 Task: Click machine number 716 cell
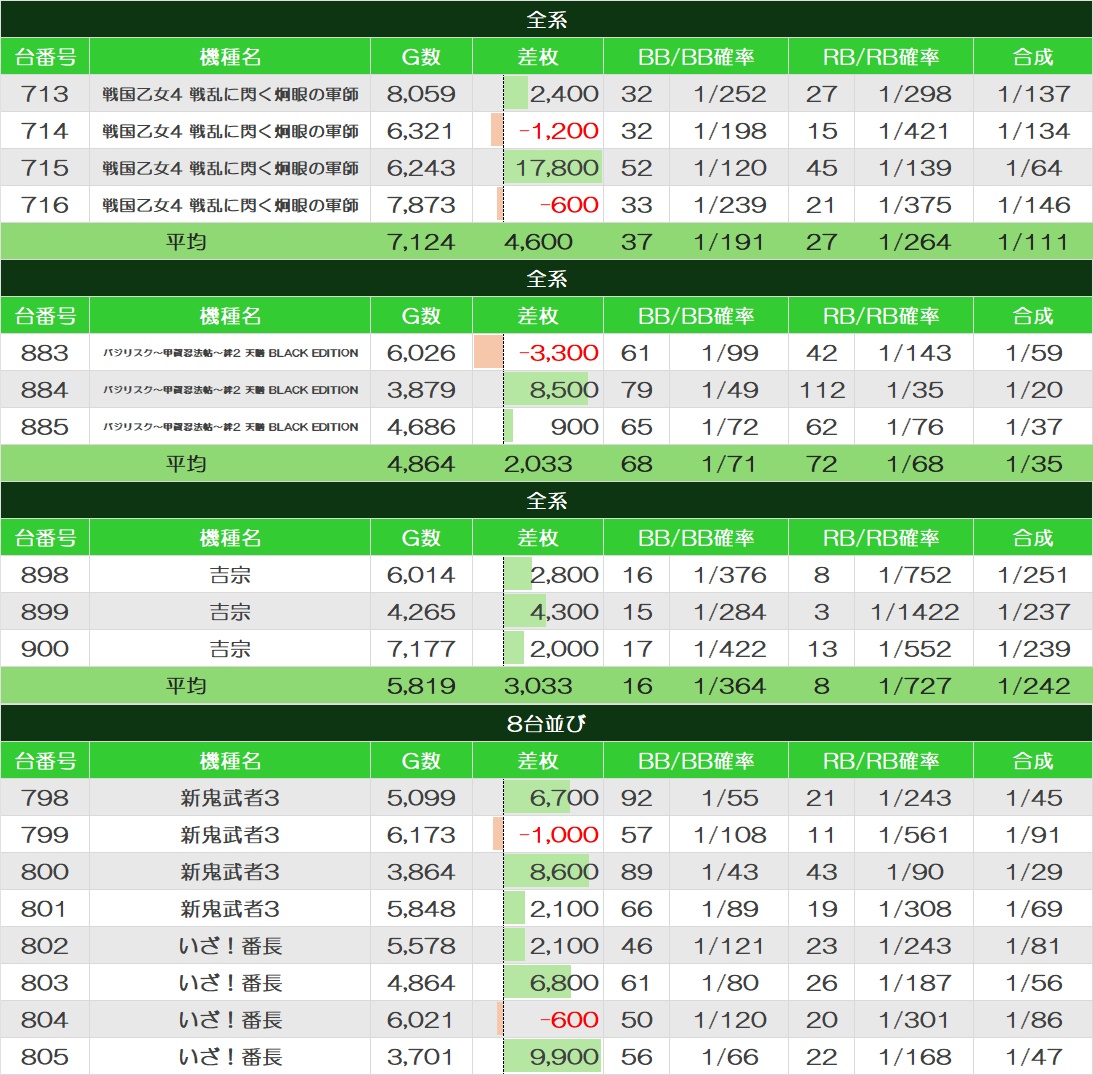[45, 204]
